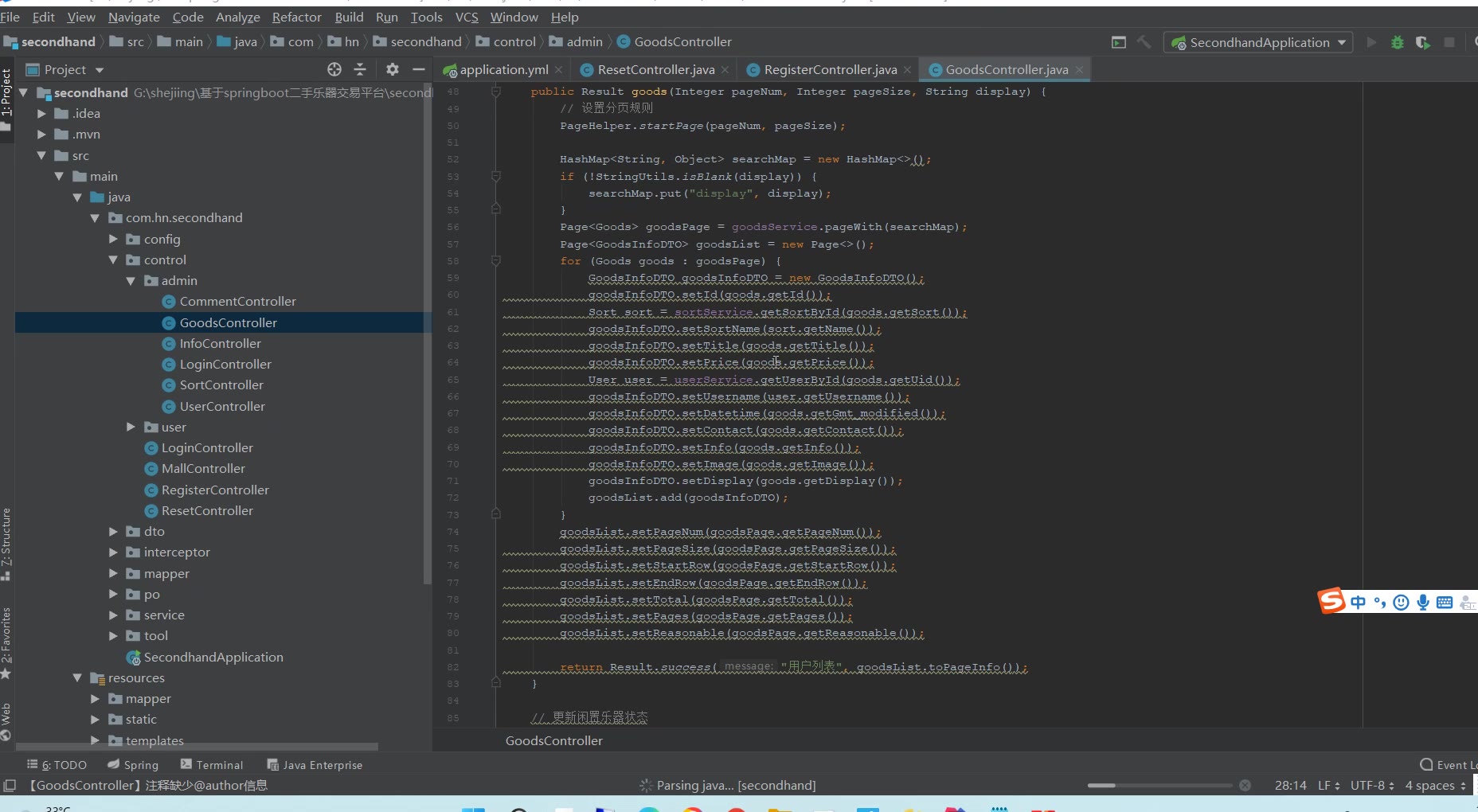The height and width of the screenshot is (812, 1478).
Task: Toggle the Structure side tool window
Action: 6,537
